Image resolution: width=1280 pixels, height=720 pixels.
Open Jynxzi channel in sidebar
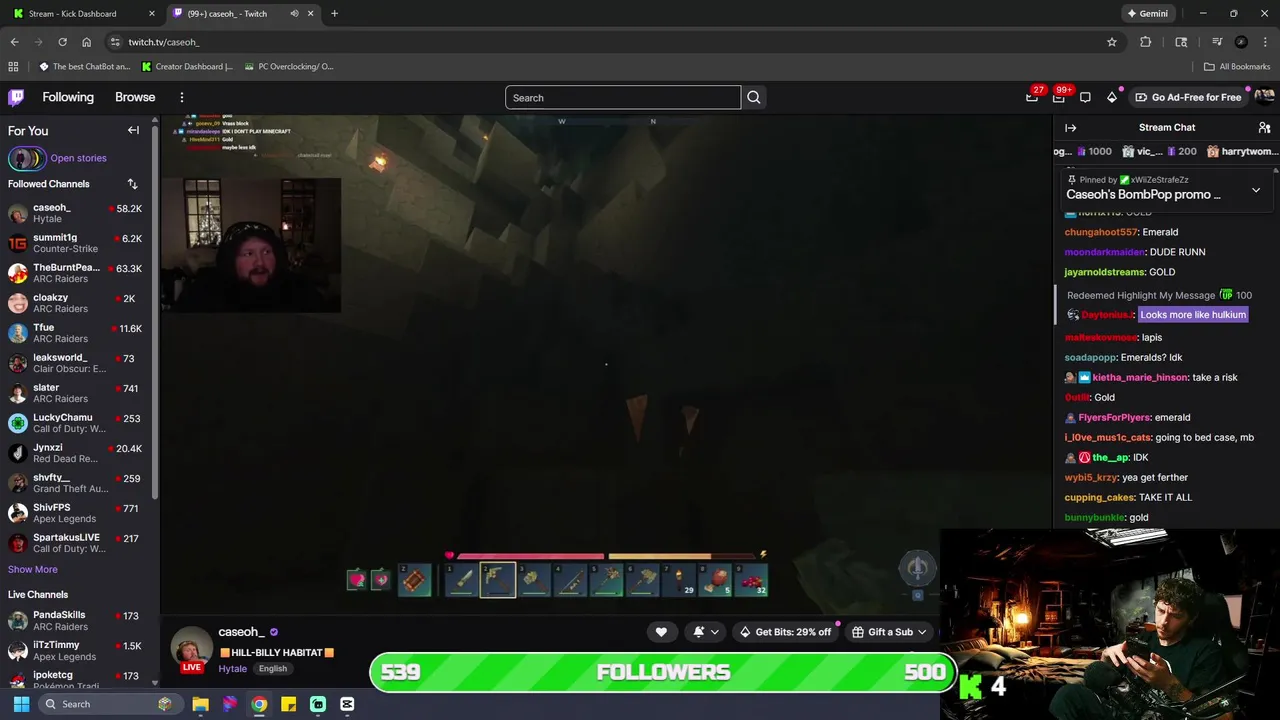78,453
